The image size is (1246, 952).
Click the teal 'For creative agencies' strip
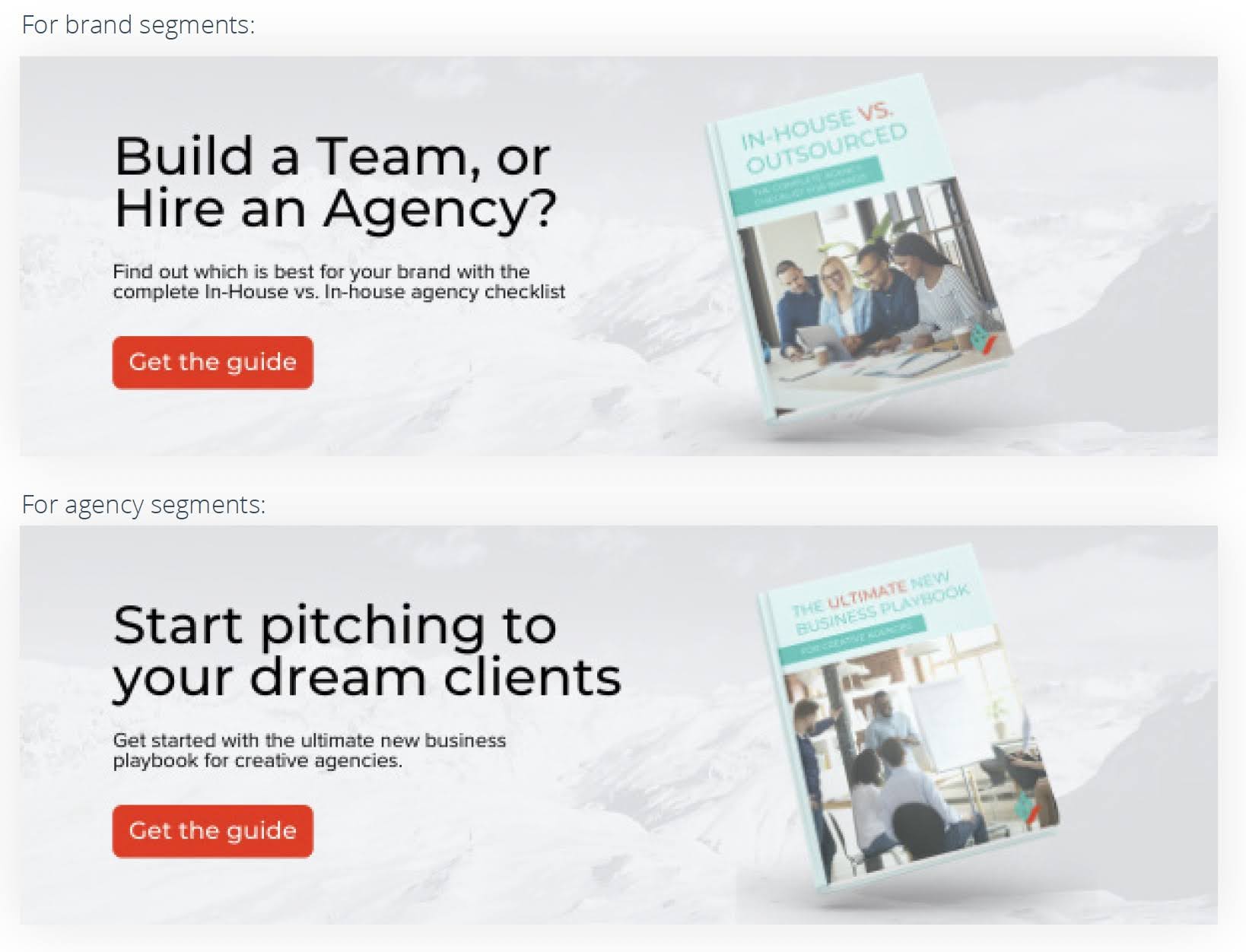coord(853,637)
